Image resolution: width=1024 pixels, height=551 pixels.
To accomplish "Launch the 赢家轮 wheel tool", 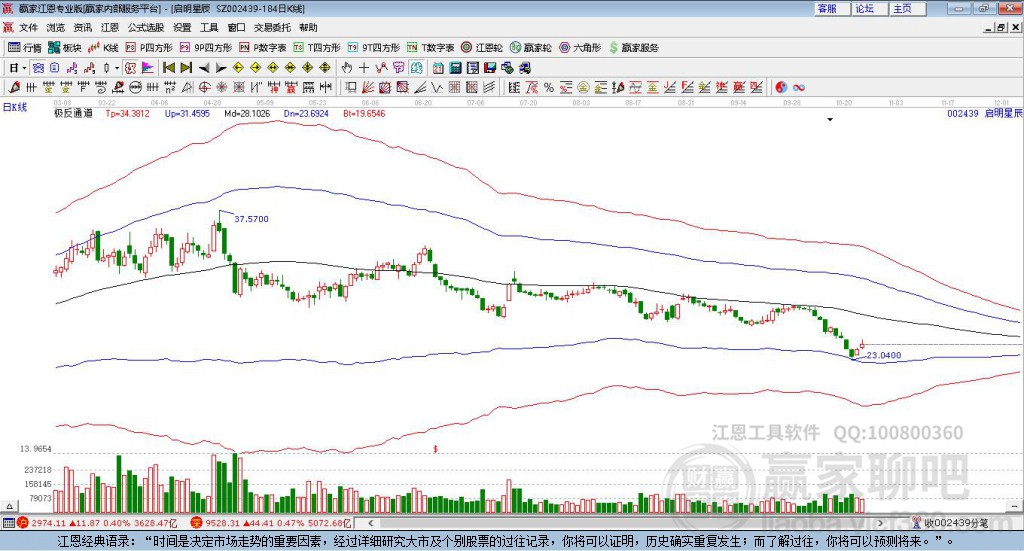I will pos(530,48).
